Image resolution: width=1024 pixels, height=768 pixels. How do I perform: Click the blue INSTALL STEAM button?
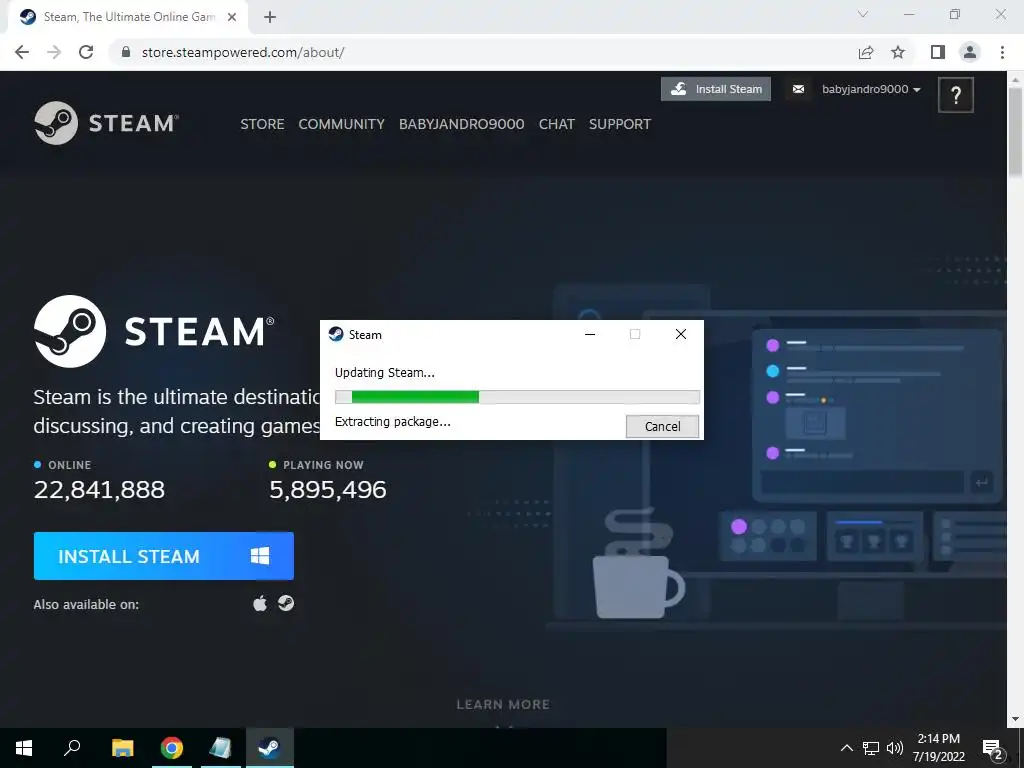coord(164,556)
